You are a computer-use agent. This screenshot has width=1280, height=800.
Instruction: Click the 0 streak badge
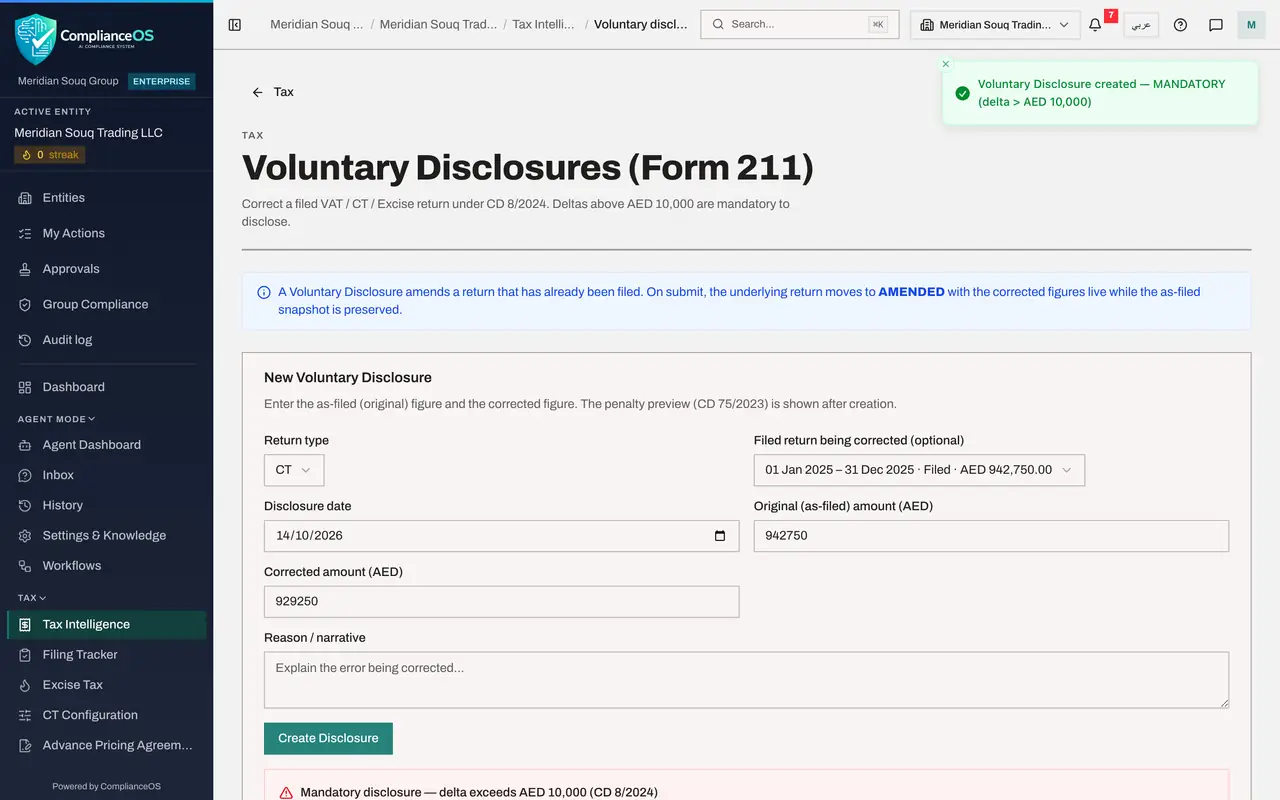[x=50, y=155]
